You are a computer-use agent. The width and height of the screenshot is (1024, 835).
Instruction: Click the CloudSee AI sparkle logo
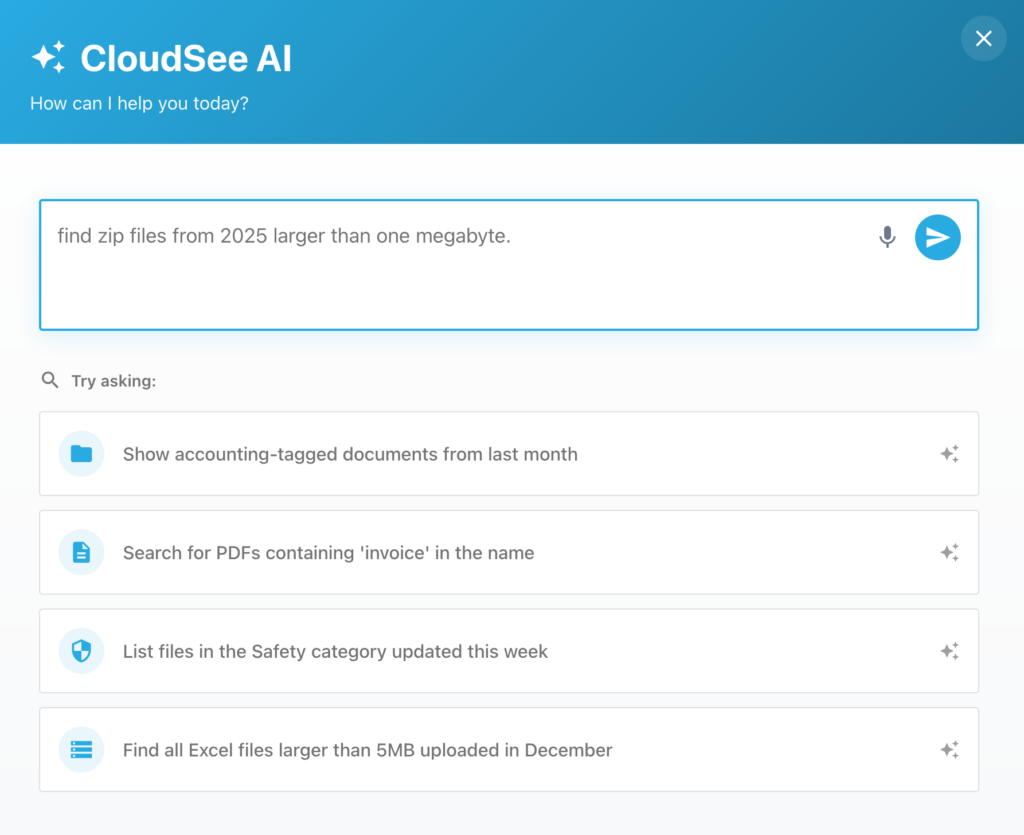tap(49, 57)
